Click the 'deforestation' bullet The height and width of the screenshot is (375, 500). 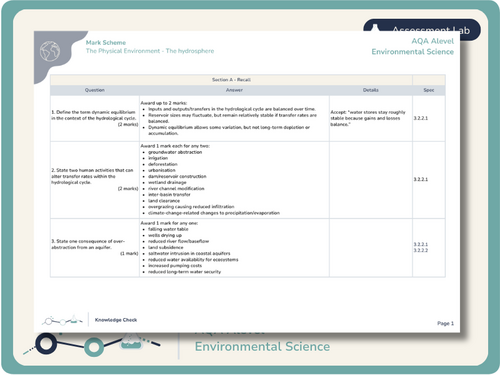pyautogui.click(x=163, y=164)
